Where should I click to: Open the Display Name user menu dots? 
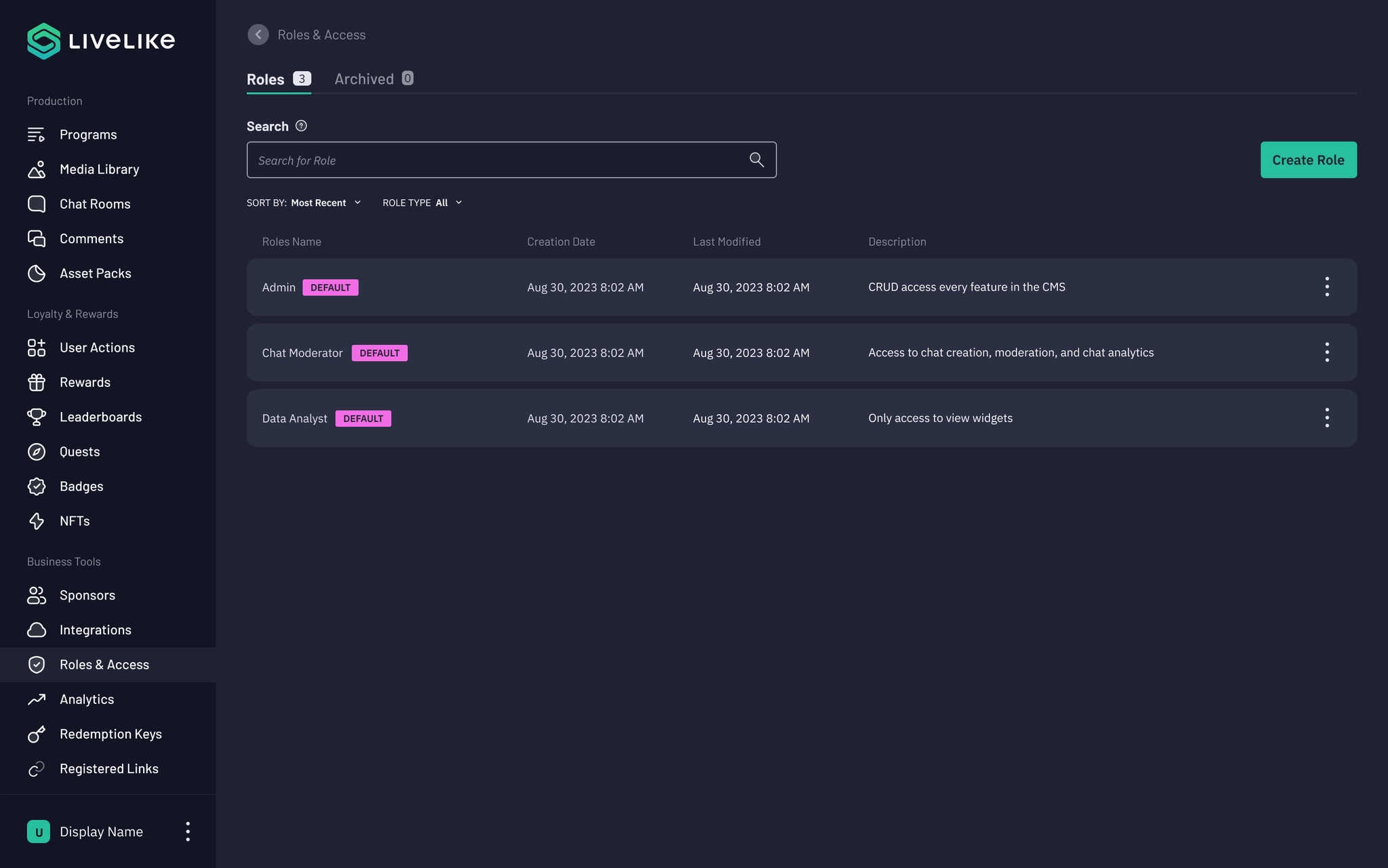pos(188,832)
